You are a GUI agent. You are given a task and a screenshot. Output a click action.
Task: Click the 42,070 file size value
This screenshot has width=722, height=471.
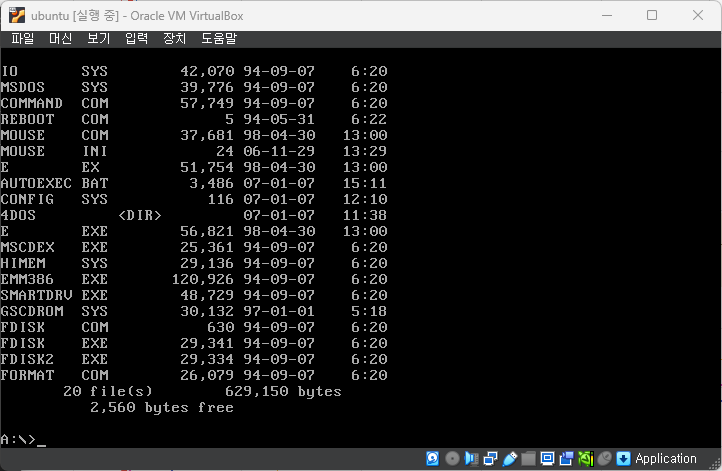point(207,71)
